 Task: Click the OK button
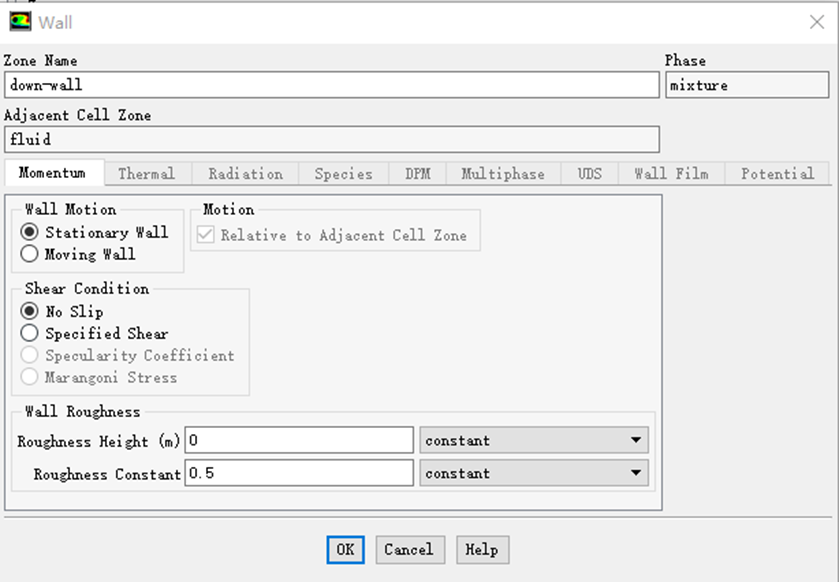pos(345,549)
